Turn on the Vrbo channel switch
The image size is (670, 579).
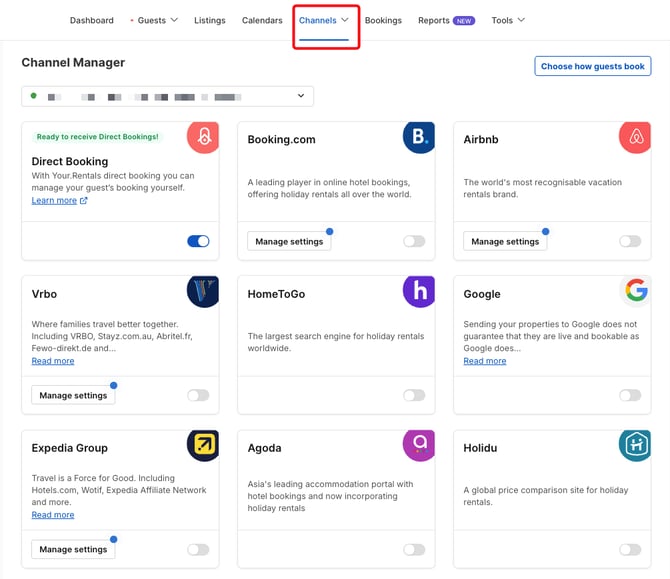click(x=198, y=395)
